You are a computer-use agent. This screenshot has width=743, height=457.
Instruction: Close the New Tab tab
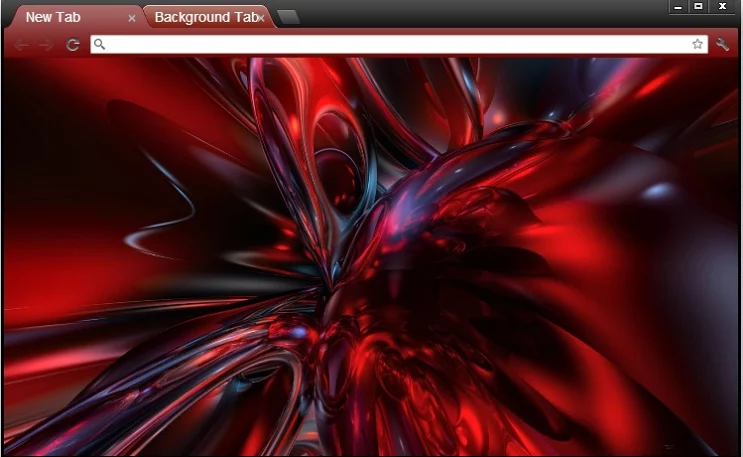[x=132, y=18]
